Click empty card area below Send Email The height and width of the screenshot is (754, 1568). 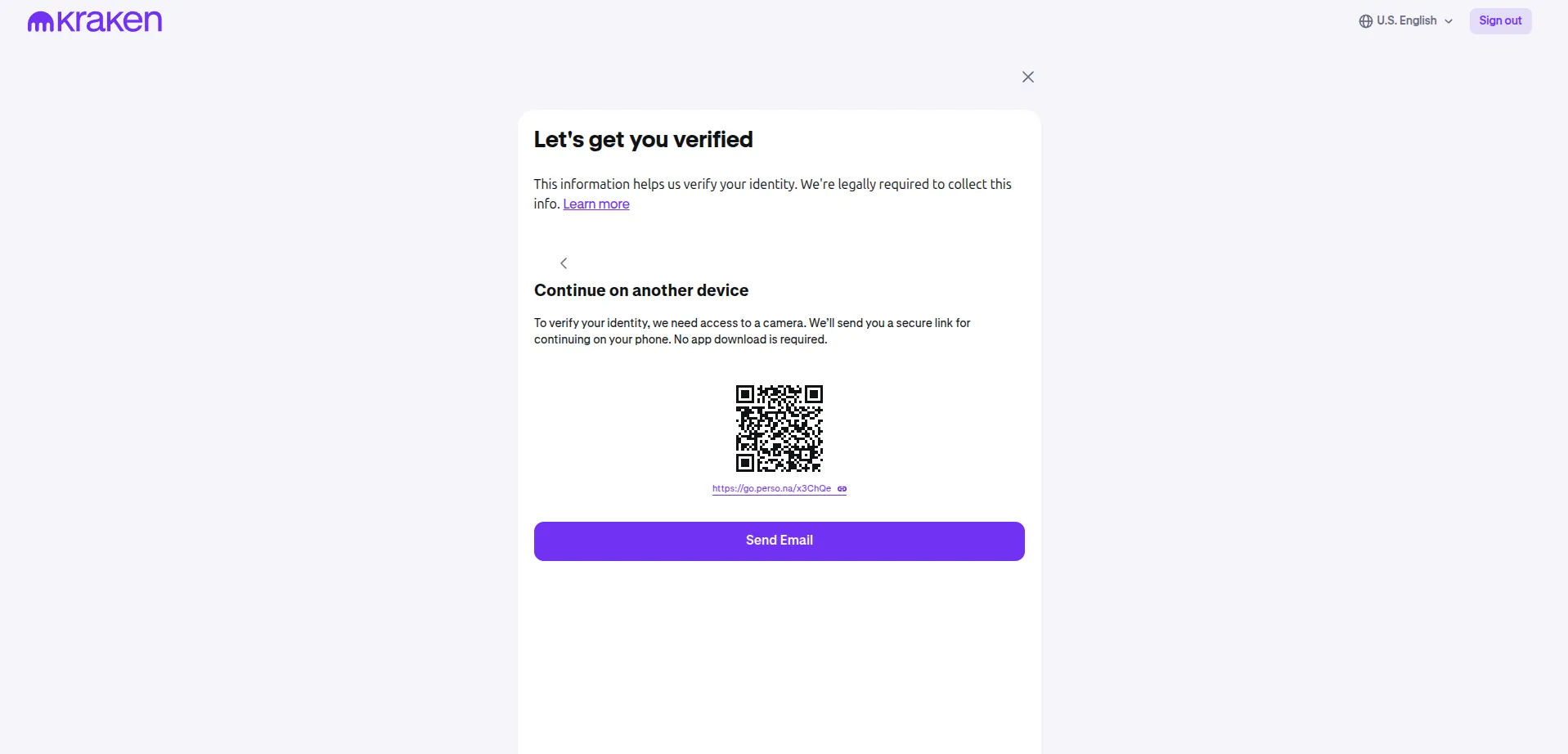(x=779, y=654)
